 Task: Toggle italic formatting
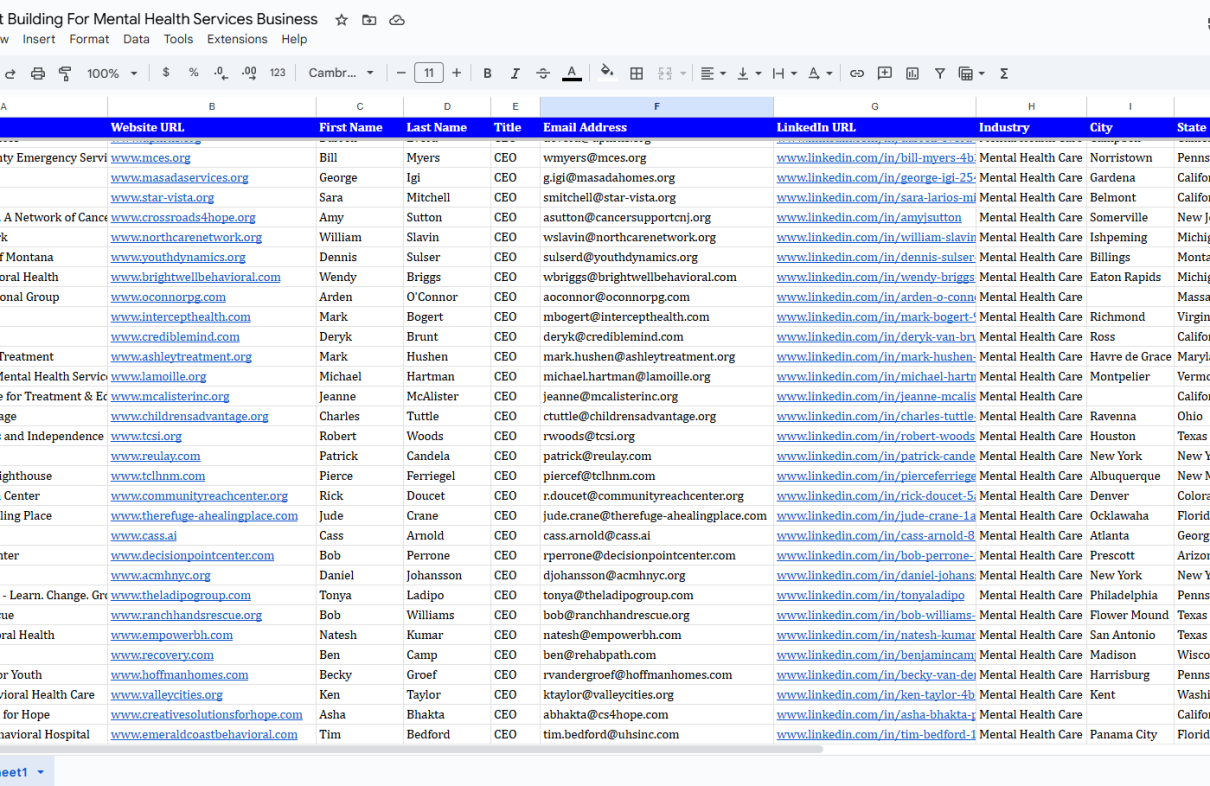[x=515, y=73]
